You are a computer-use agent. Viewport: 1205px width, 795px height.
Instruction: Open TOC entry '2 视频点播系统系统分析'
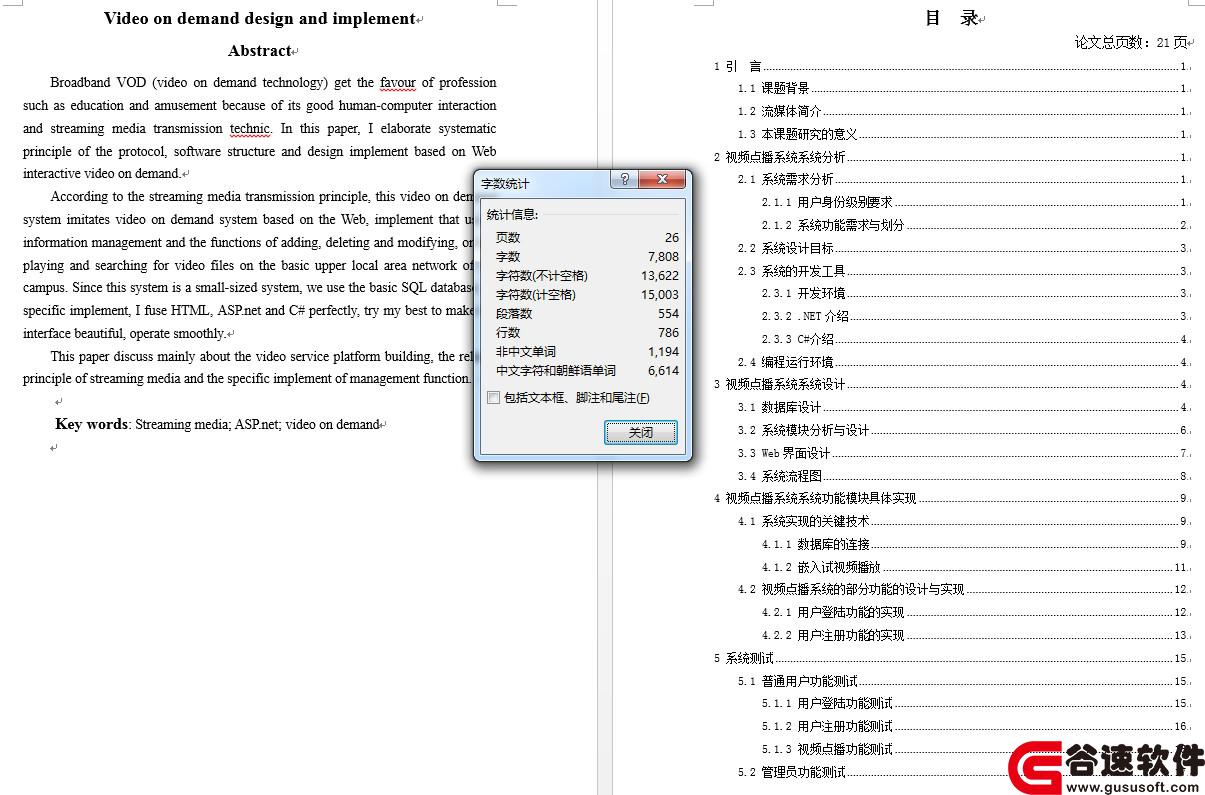click(x=951, y=157)
